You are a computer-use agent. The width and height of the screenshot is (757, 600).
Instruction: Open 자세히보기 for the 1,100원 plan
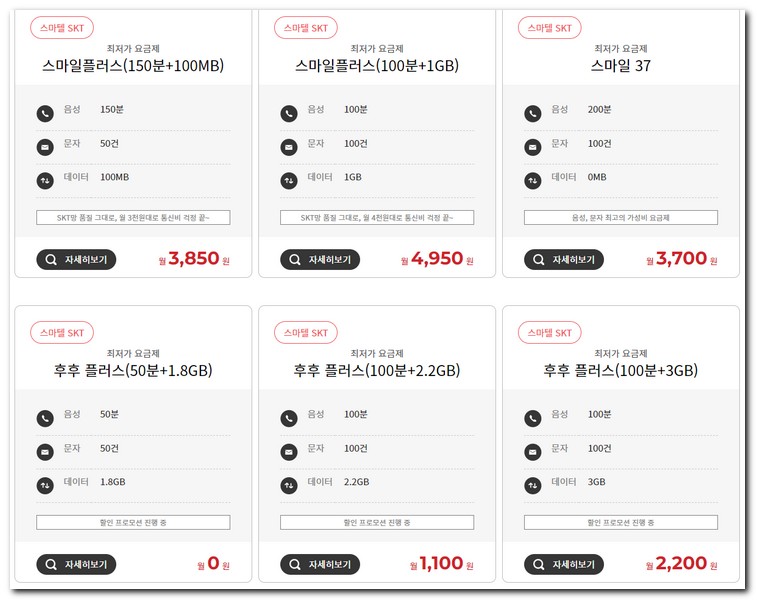click(320, 564)
